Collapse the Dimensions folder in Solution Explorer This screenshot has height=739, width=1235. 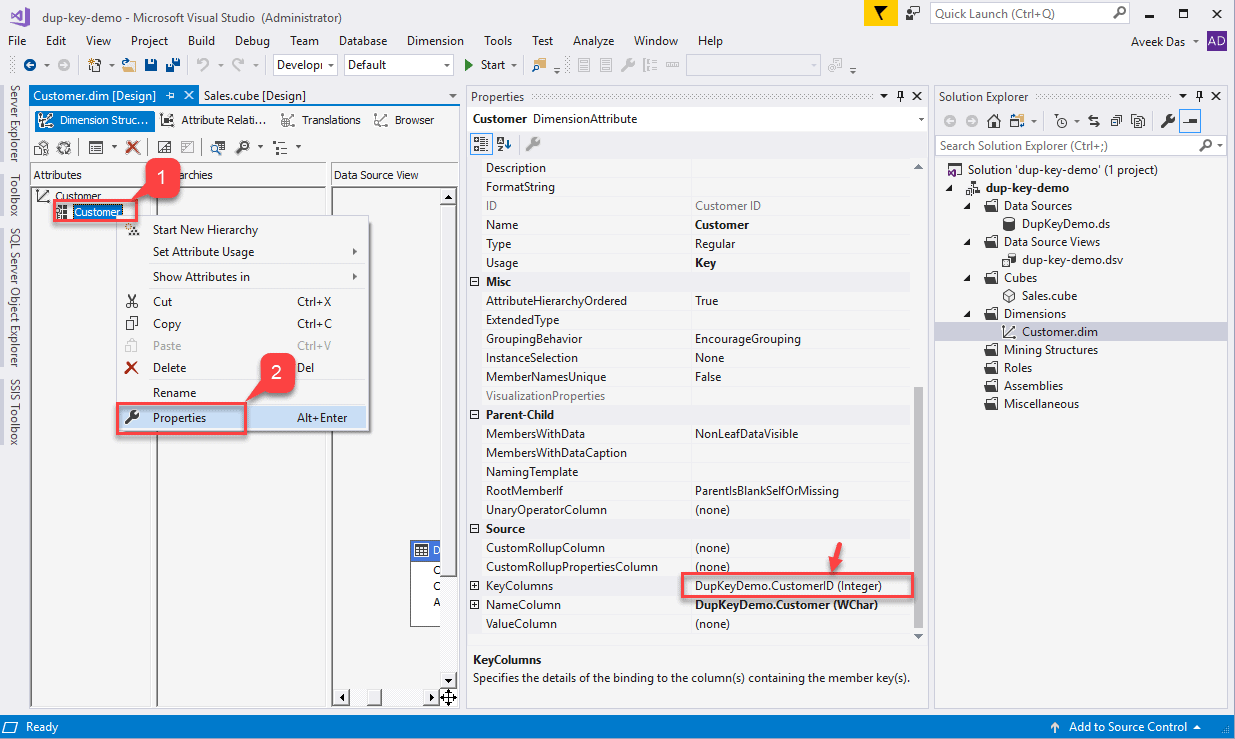click(x=968, y=314)
